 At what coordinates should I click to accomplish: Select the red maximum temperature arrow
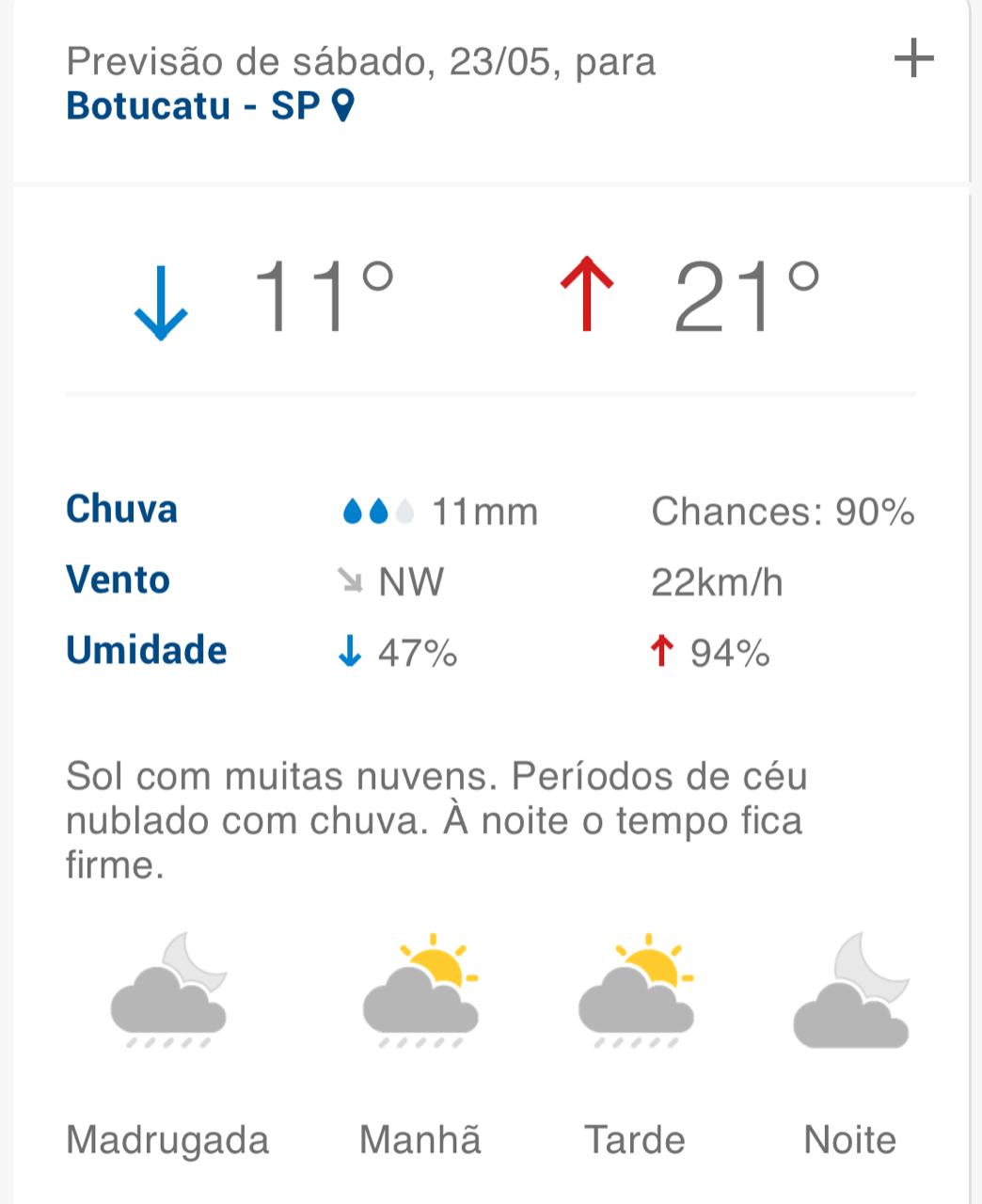(587, 293)
